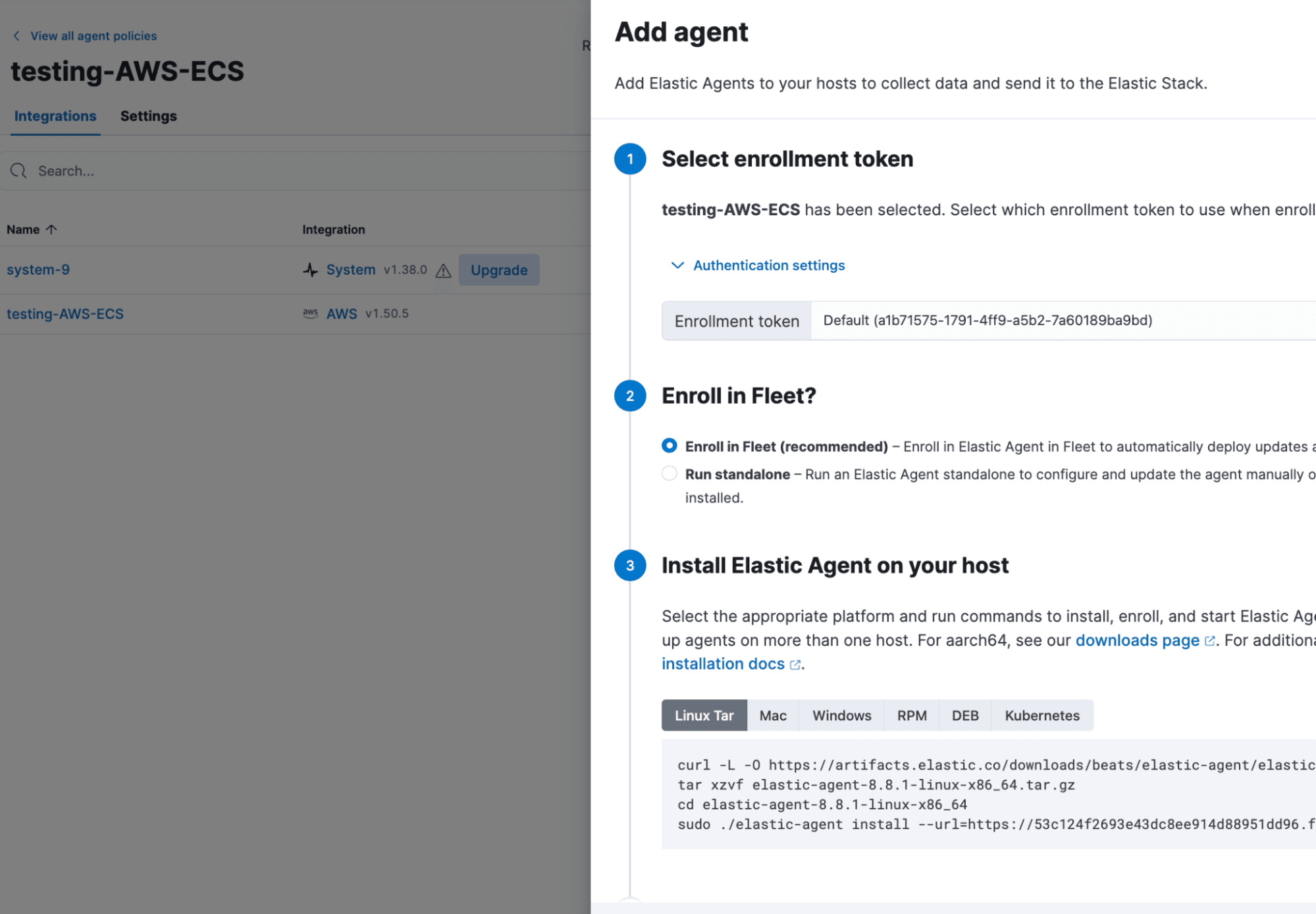Click the back chevron before View all agent policies
This screenshot has height=914, width=1316.
point(16,36)
